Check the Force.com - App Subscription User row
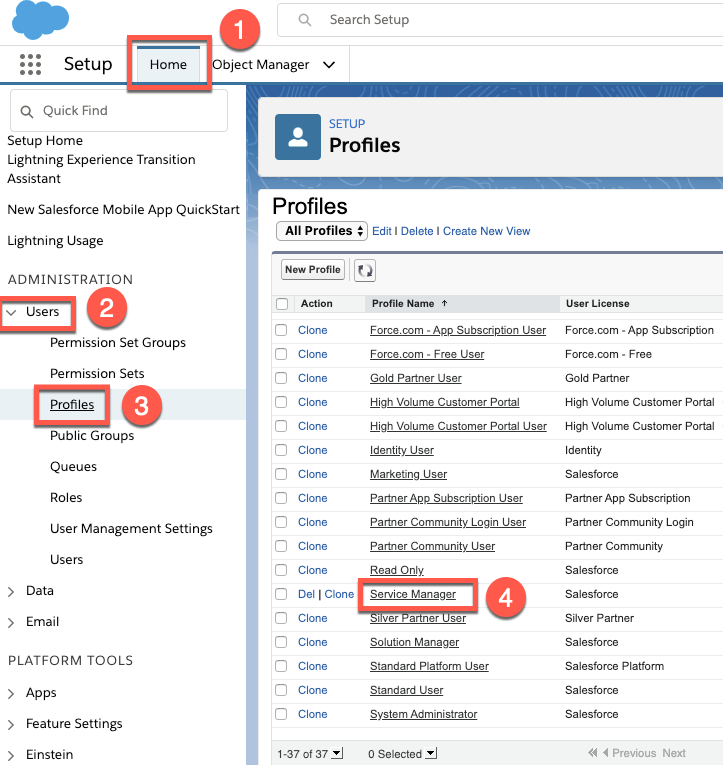 281,330
